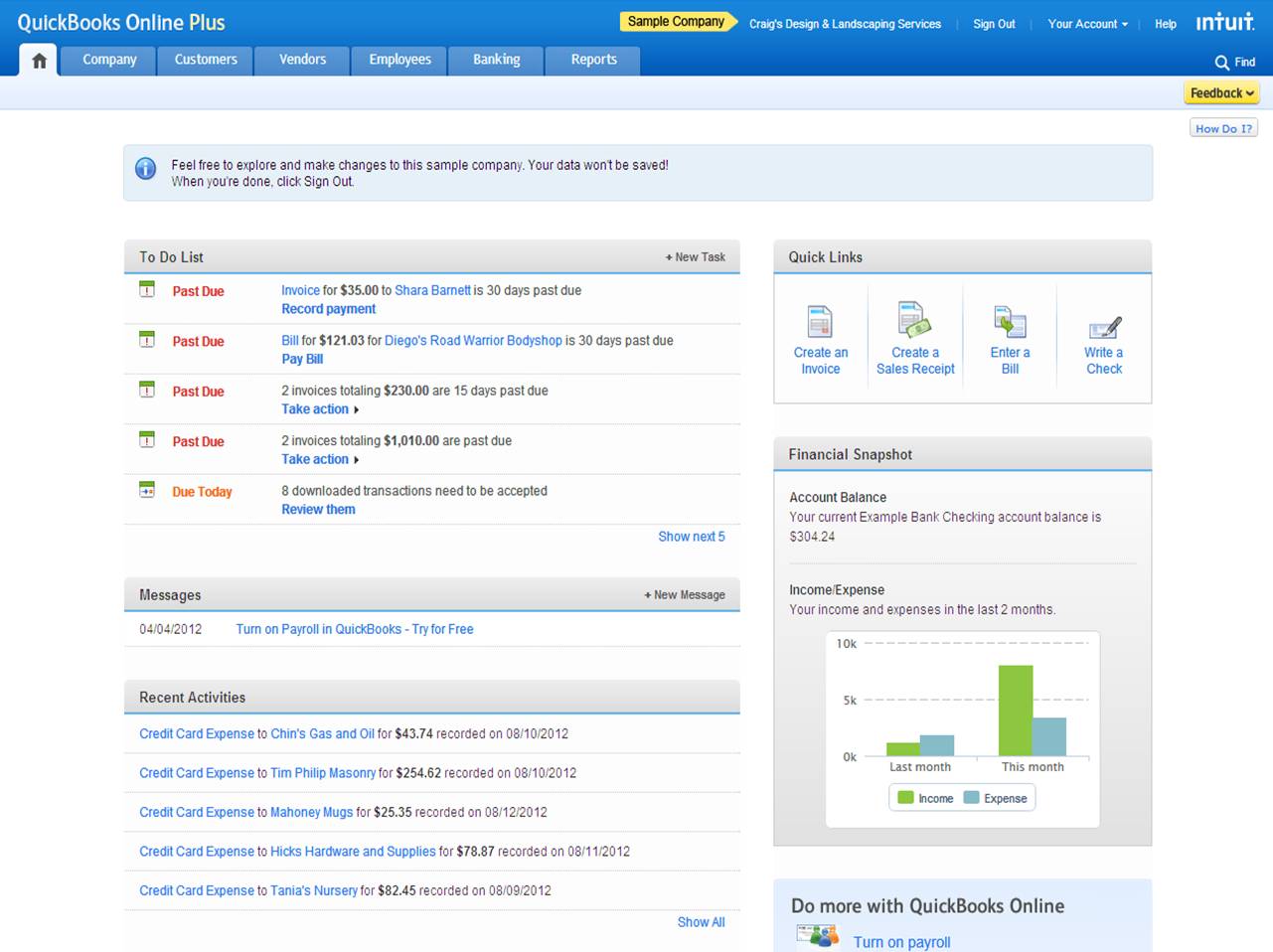The image size is (1273, 952).
Task: Open the Customers tab
Action: click(206, 61)
